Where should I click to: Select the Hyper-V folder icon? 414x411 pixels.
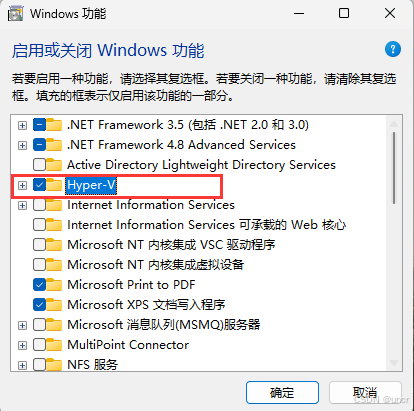tap(54, 185)
